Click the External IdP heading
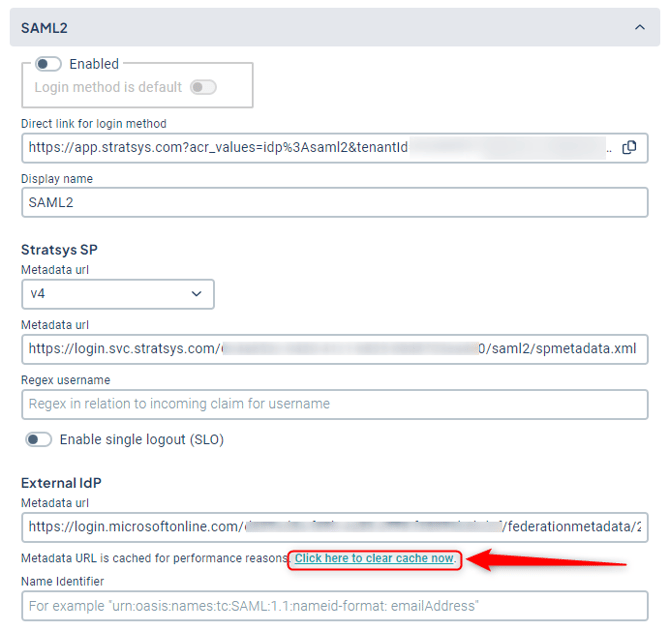Image resolution: width=670 pixels, height=631 pixels. [x=61, y=483]
